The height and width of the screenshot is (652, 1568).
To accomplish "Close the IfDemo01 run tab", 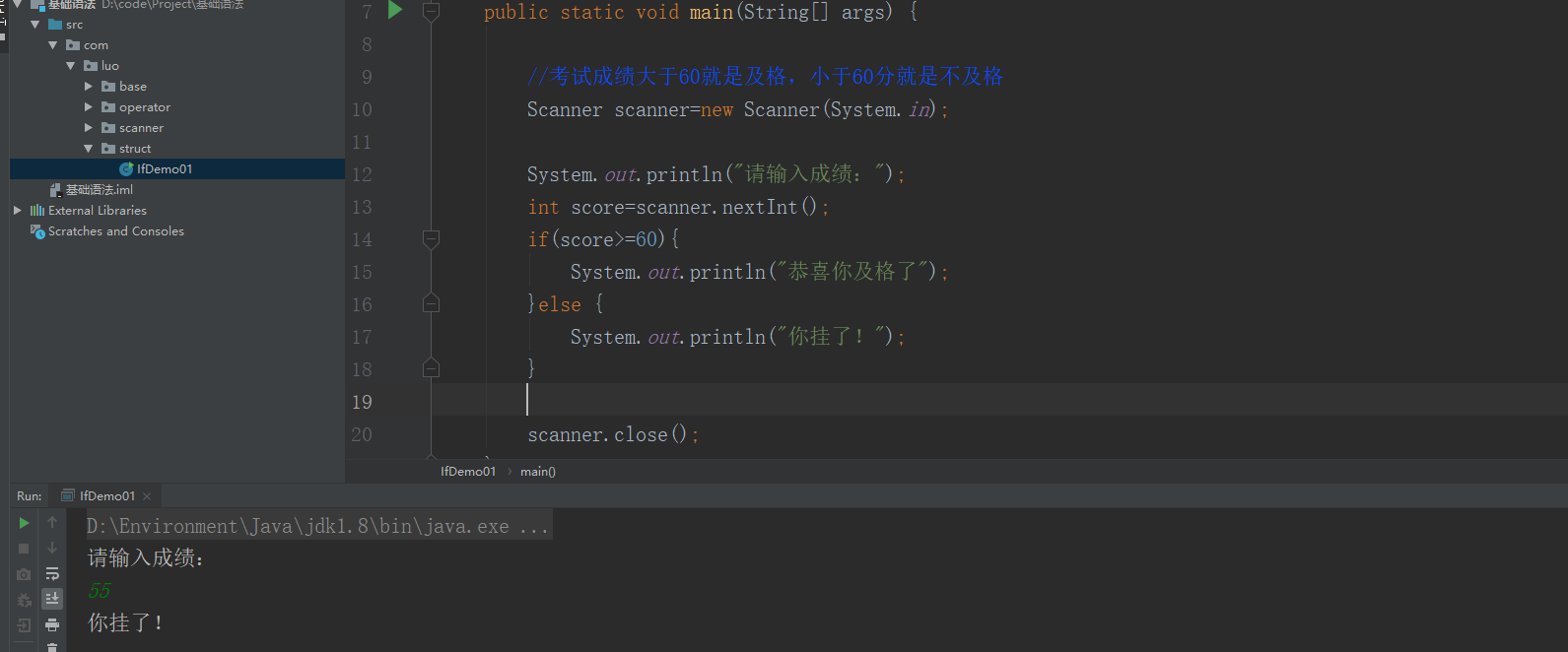I will [147, 496].
